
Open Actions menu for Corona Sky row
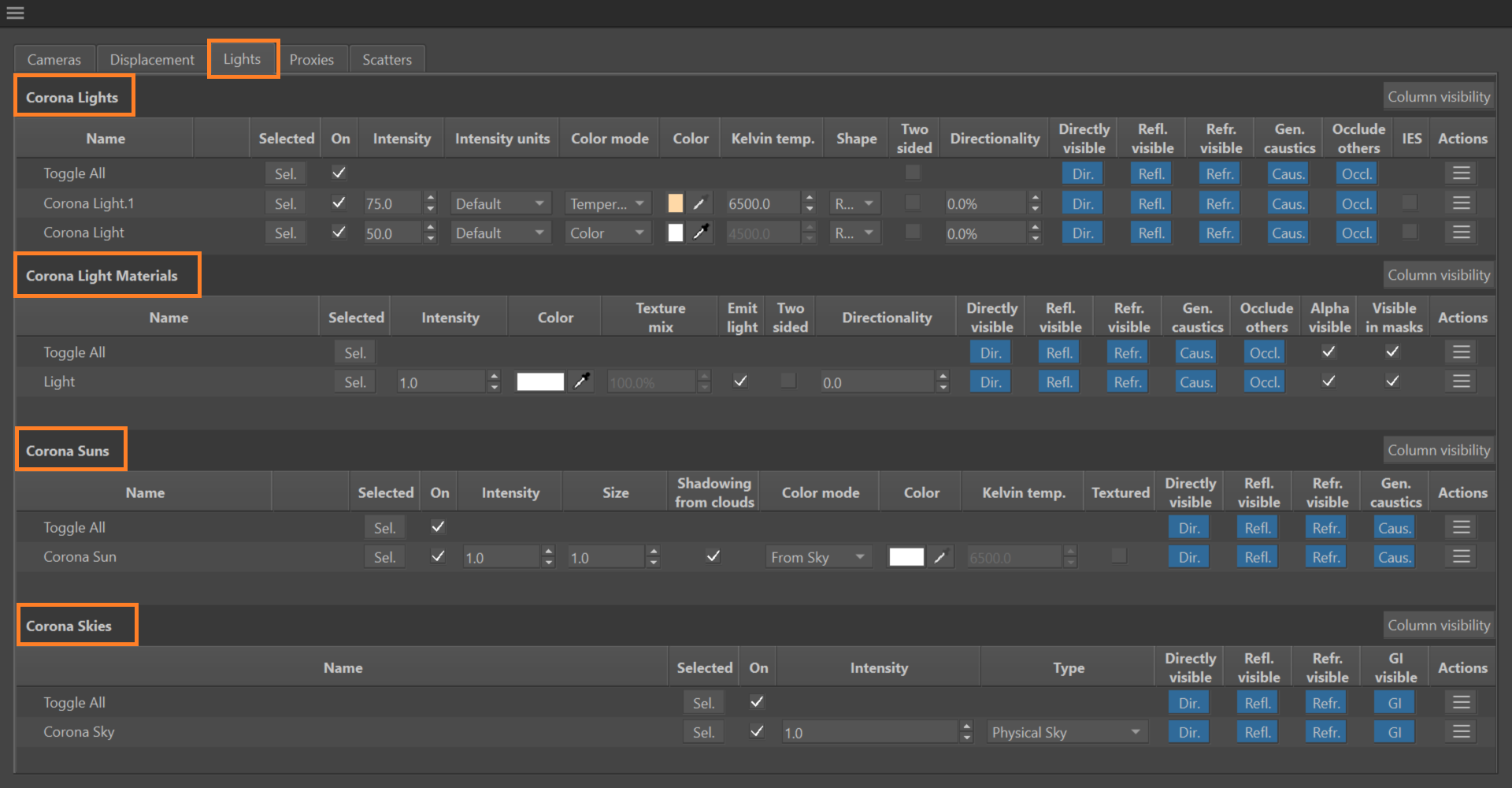1462,732
